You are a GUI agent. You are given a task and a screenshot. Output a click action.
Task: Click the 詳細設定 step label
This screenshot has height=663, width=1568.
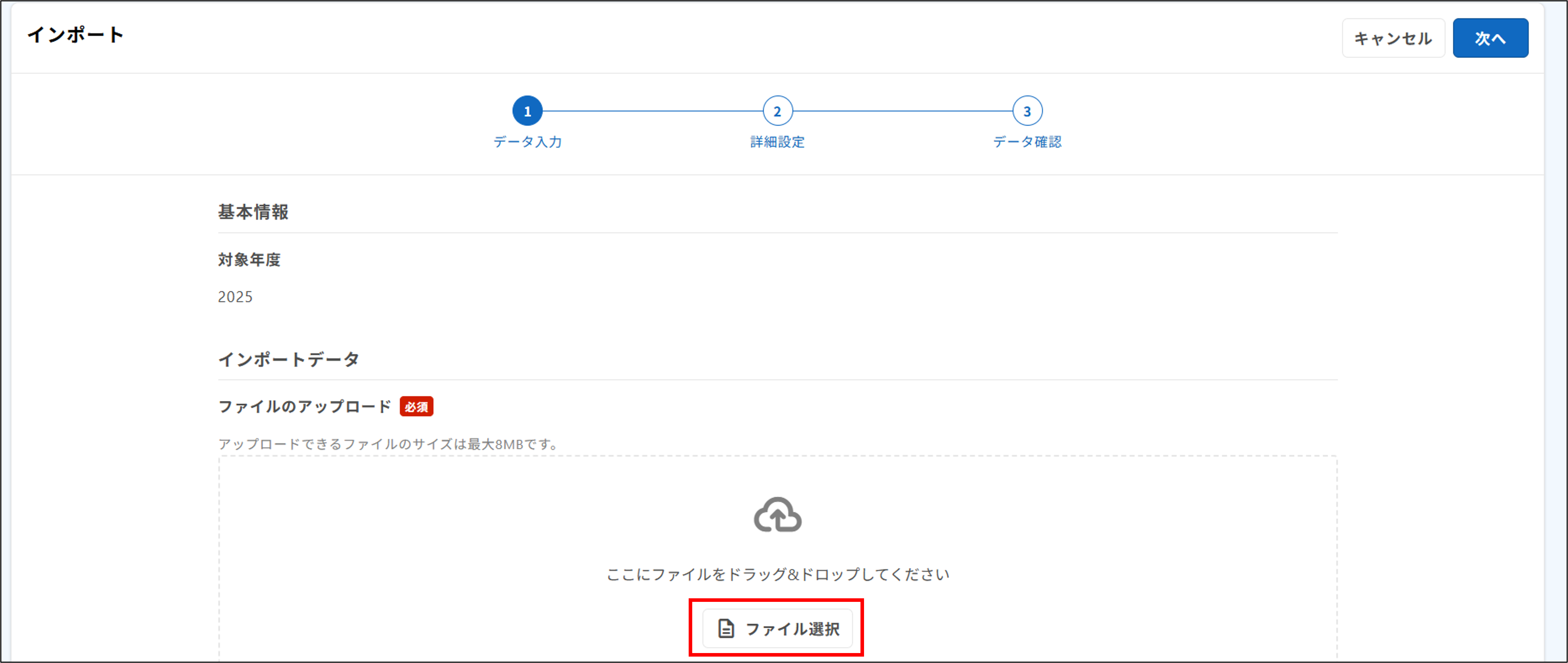(777, 142)
